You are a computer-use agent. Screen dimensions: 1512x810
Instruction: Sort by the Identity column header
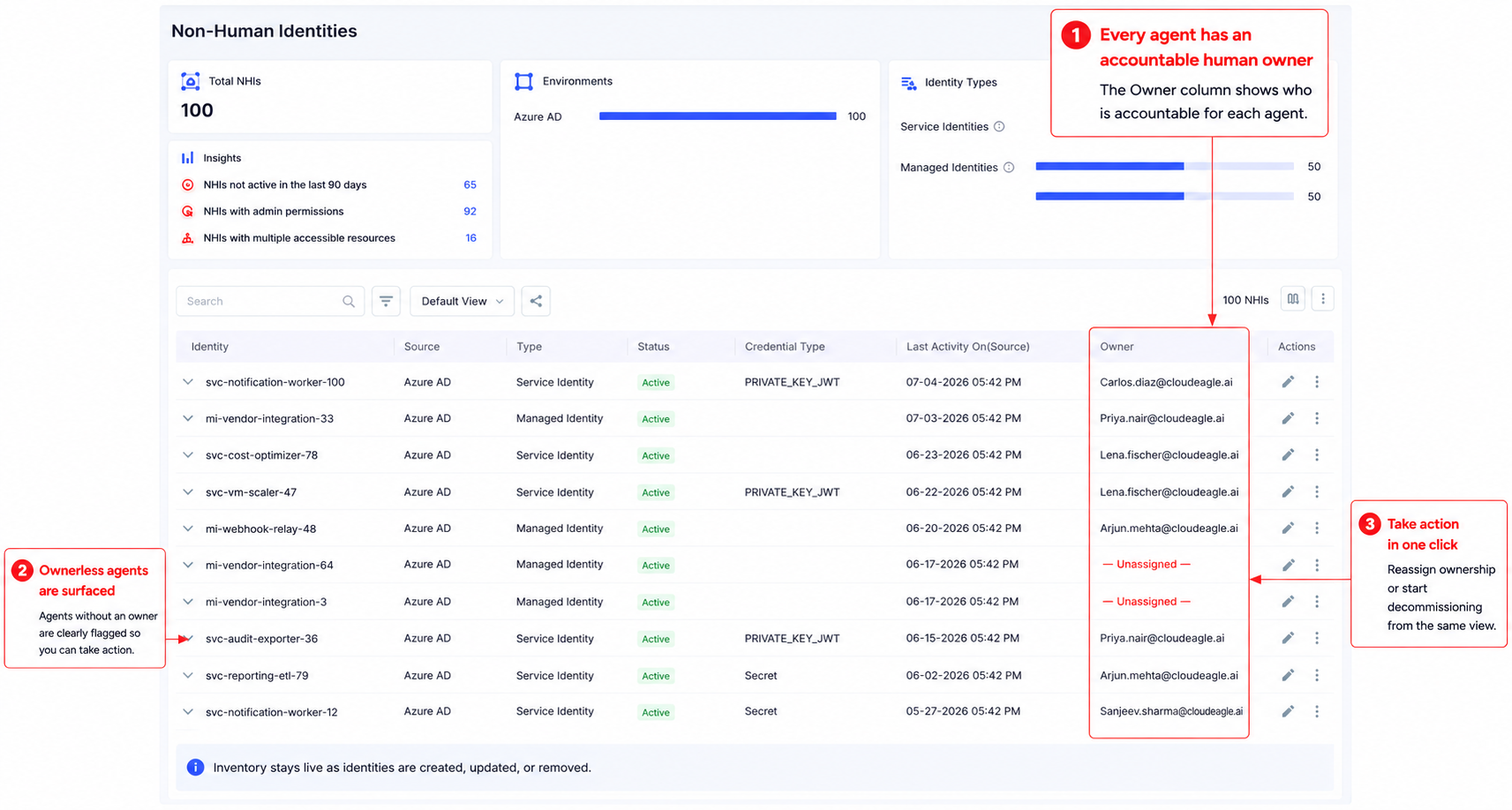coord(210,347)
